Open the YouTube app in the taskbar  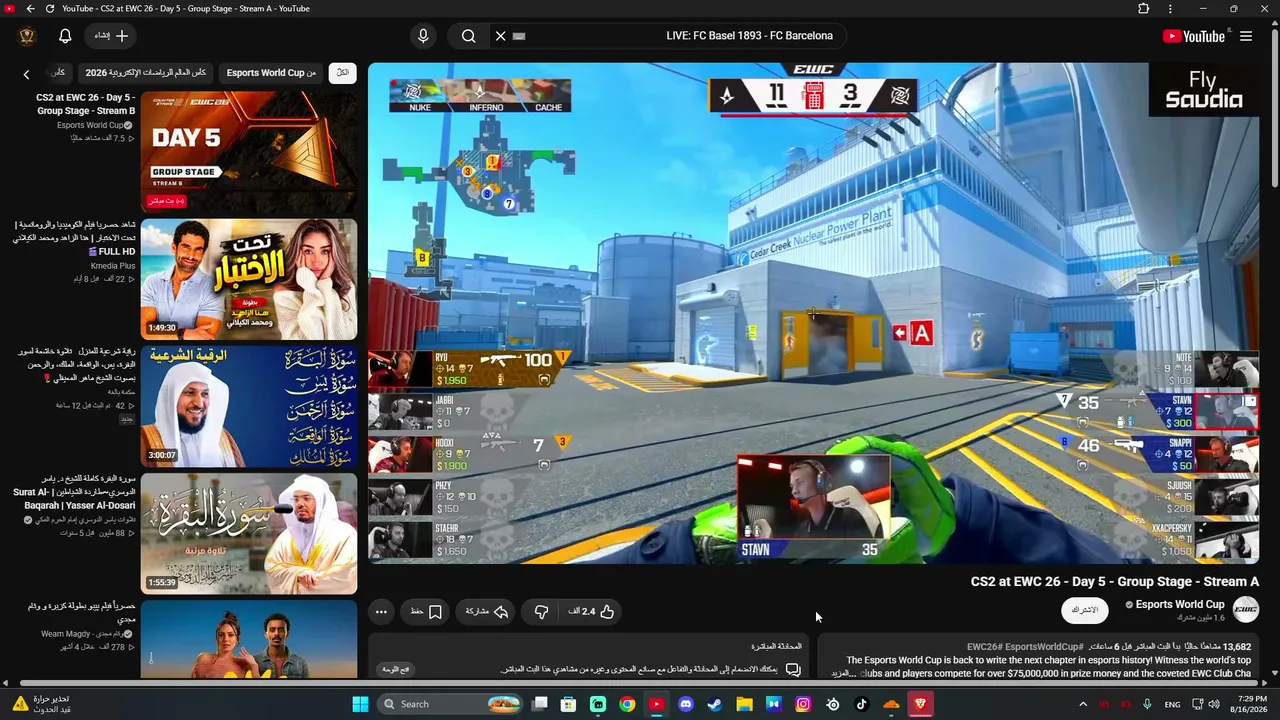click(x=656, y=704)
